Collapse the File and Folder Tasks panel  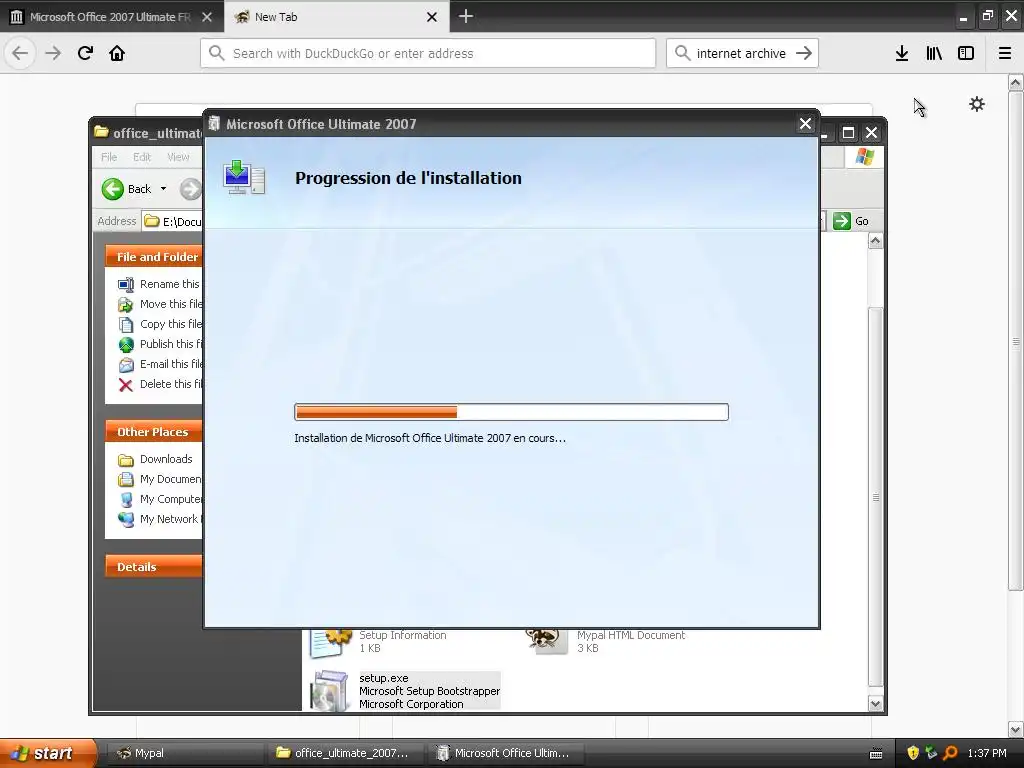153,257
